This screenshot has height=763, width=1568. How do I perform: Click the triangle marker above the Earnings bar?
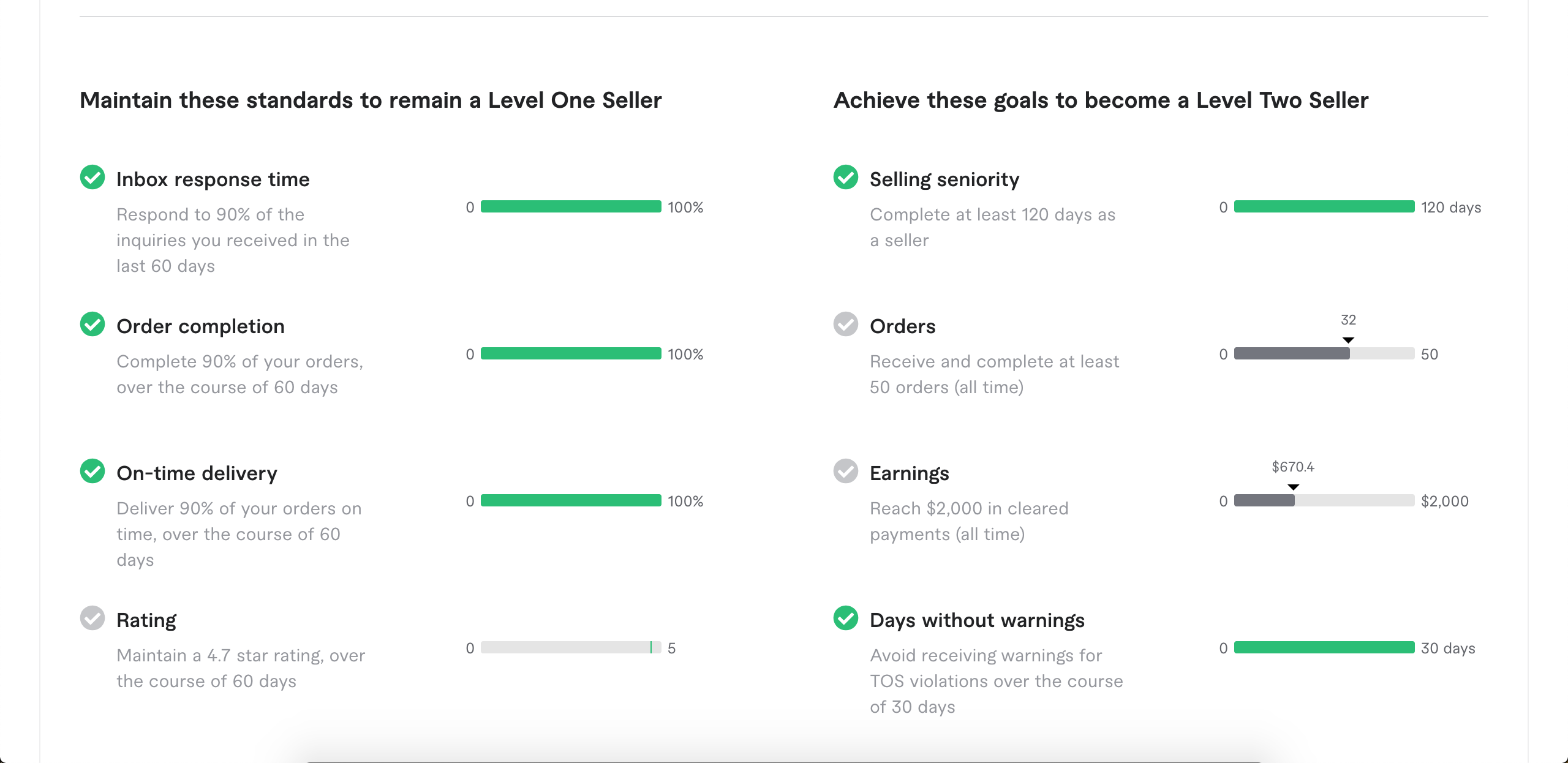[1294, 487]
